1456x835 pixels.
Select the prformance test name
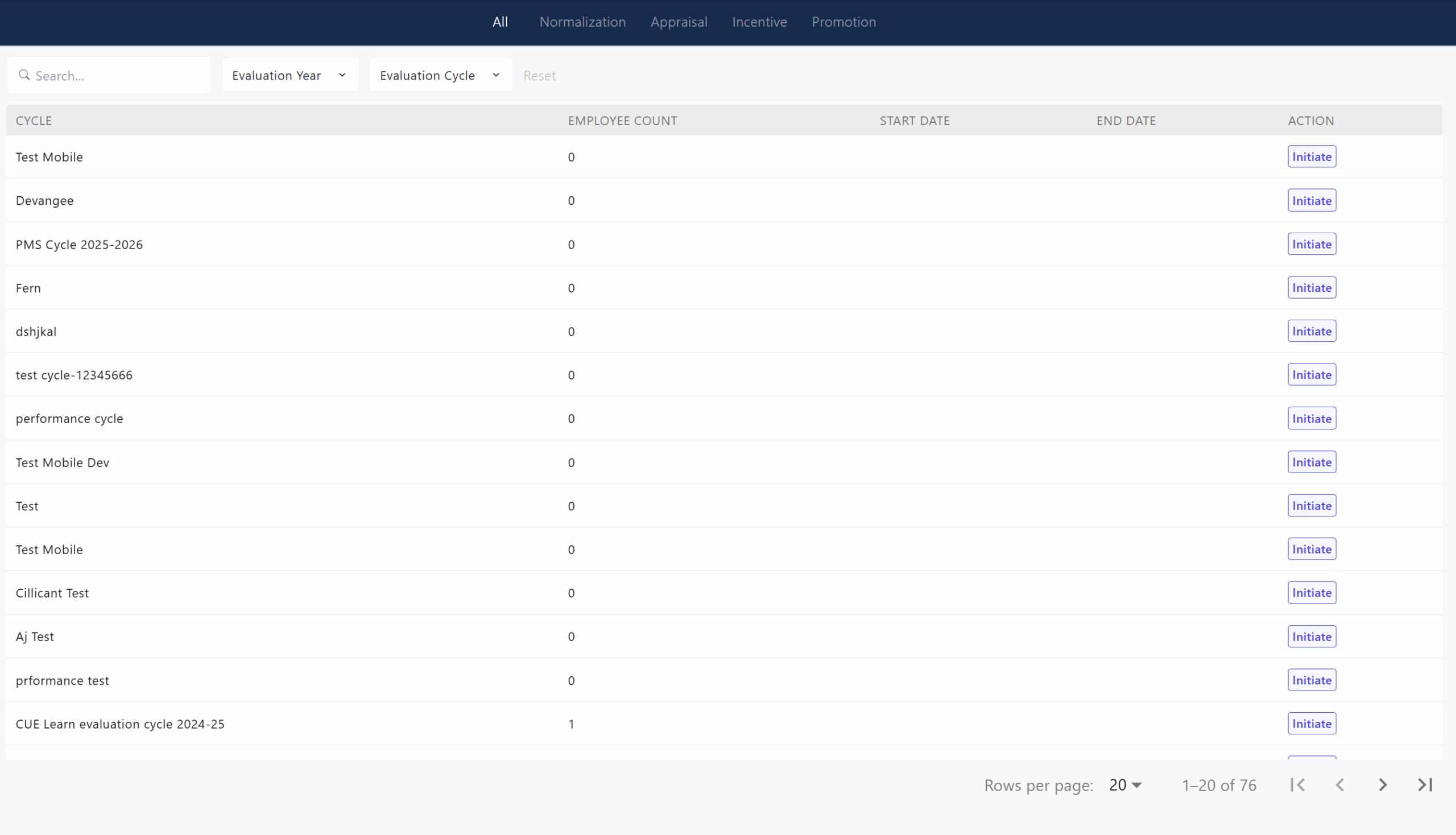(x=63, y=680)
